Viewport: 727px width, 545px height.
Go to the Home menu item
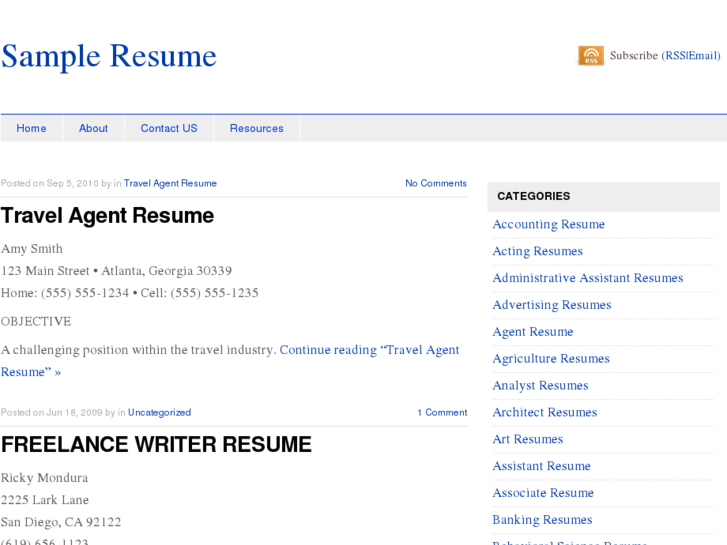tap(32, 128)
